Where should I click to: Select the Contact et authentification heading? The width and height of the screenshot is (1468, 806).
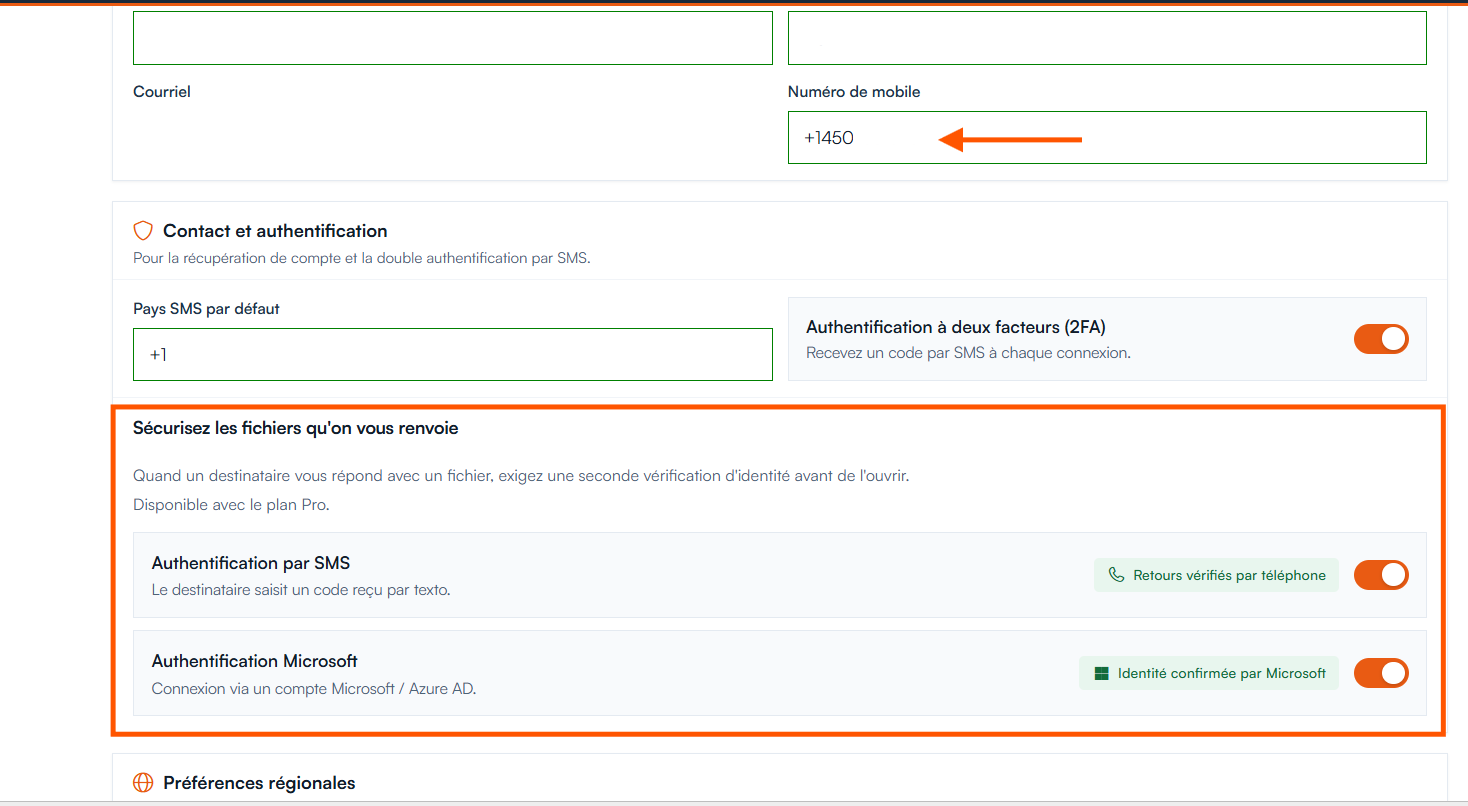tap(275, 231)
